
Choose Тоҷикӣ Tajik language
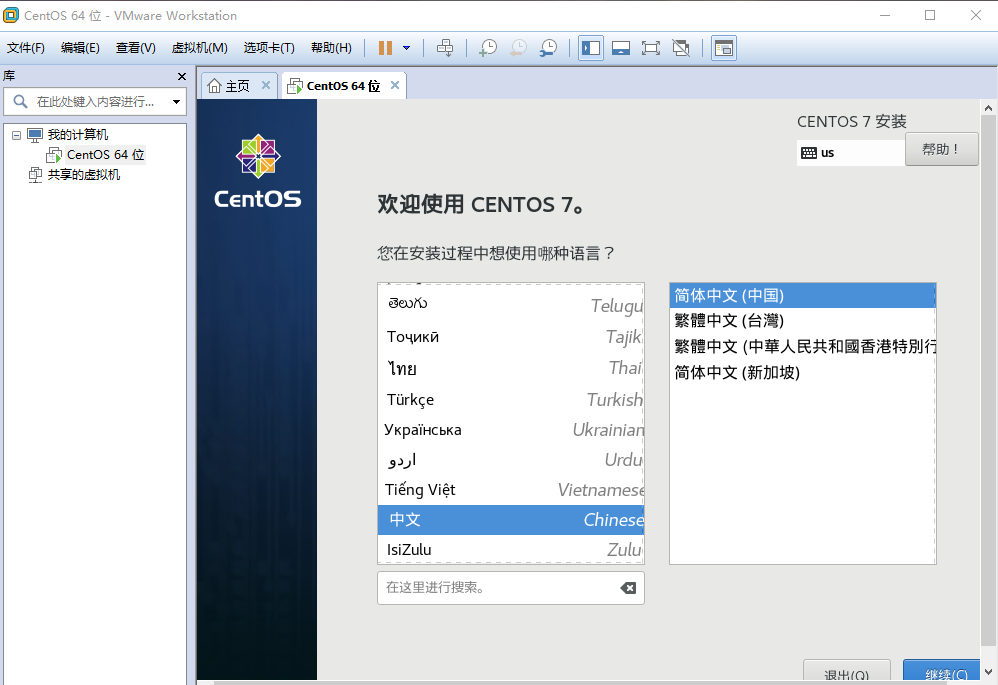click(x=510, y=336)
